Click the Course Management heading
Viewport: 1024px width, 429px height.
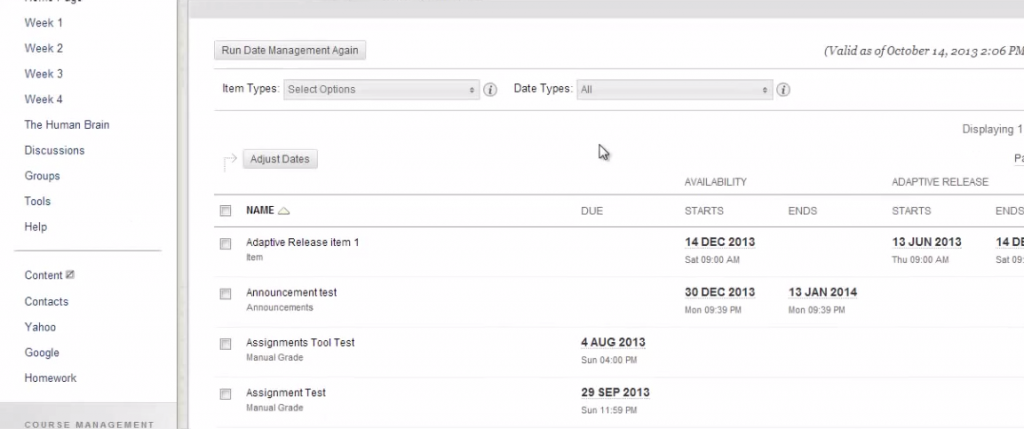click(89, 424)
